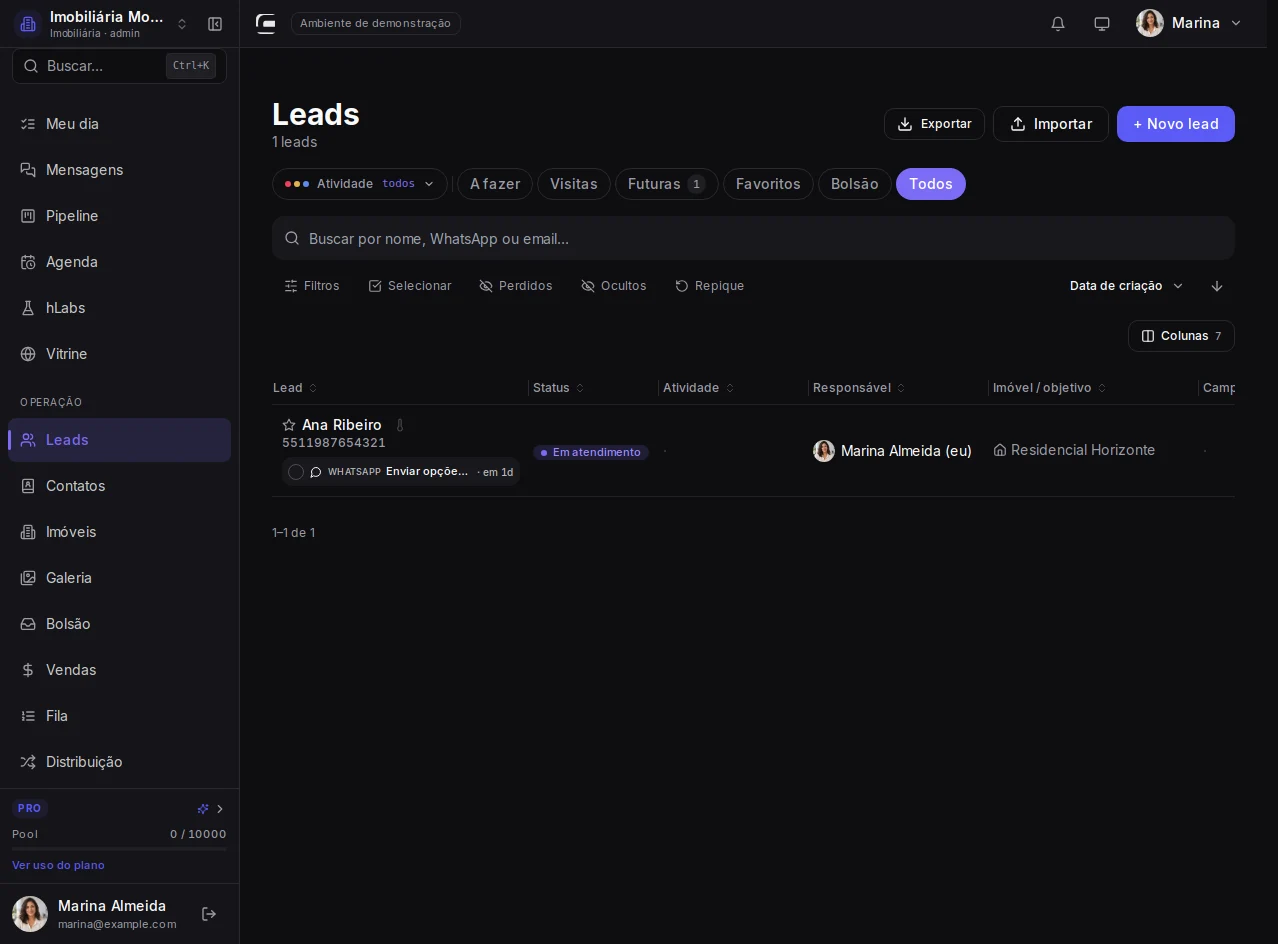This screenshot has width=1278, height=944.
Task: Sort by the Lead column header
Action: click(x=295, y=388)
